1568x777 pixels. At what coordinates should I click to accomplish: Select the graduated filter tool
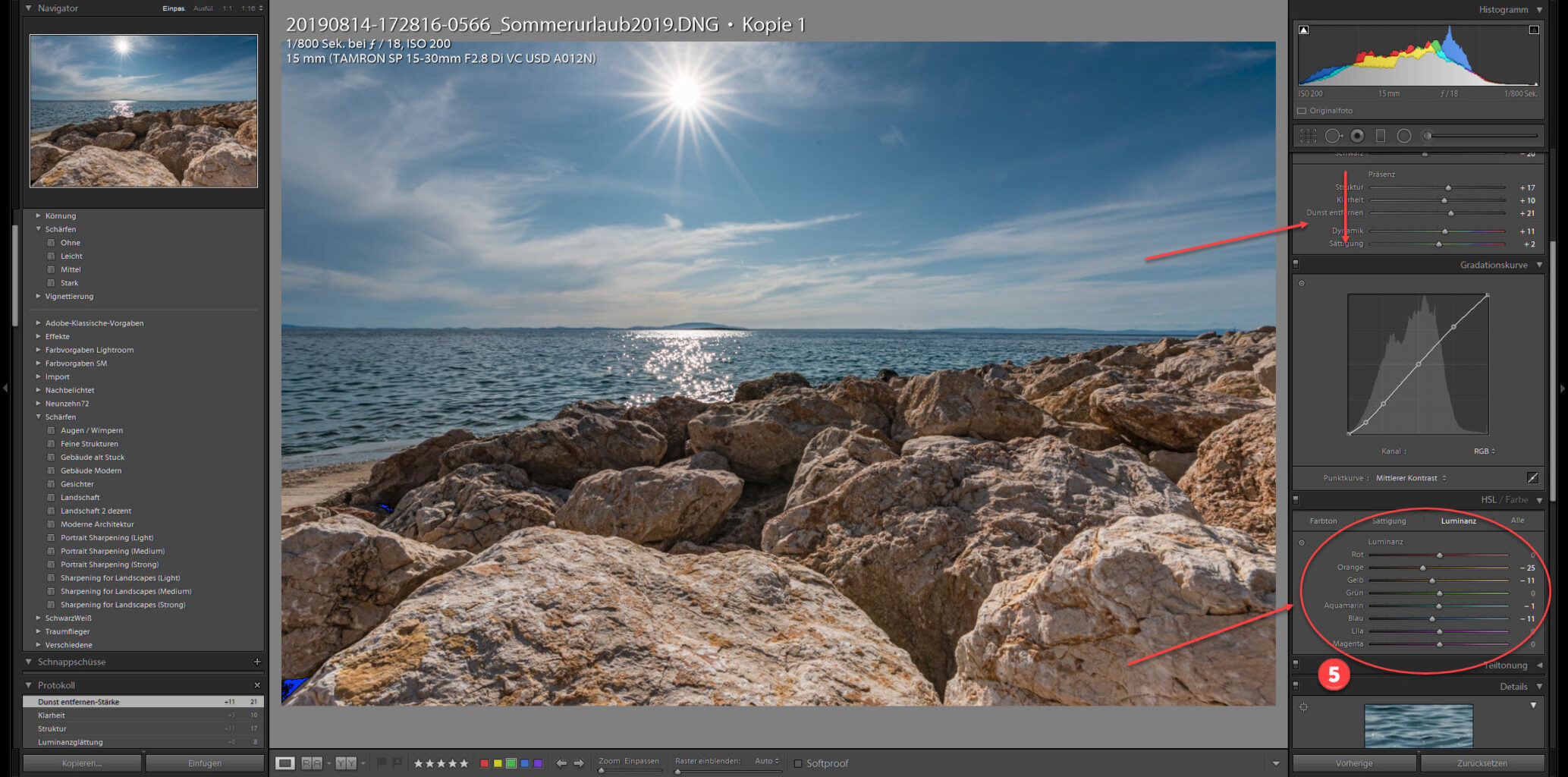1381,136
